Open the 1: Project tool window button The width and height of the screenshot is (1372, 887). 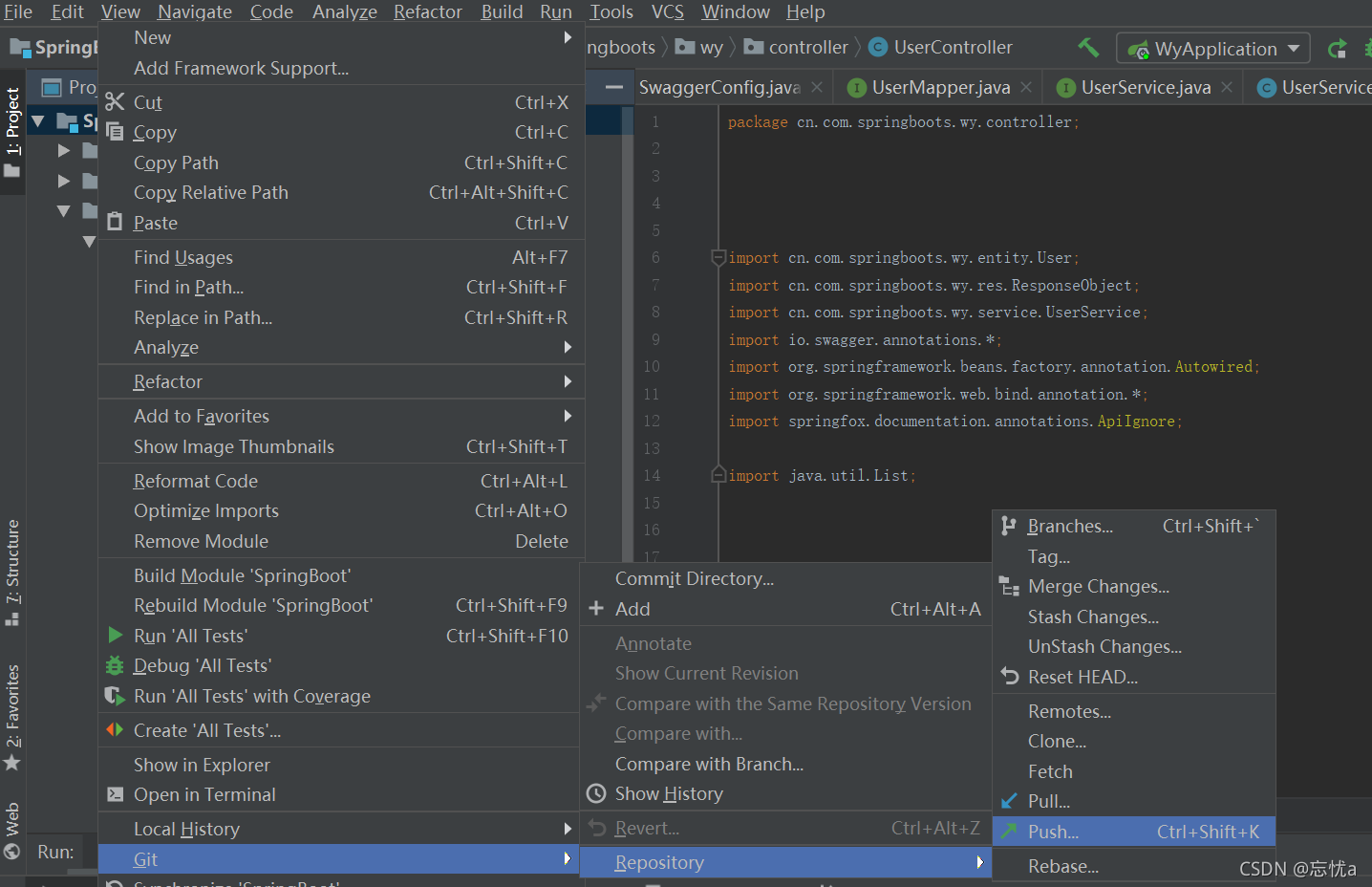tap(12, 132)
